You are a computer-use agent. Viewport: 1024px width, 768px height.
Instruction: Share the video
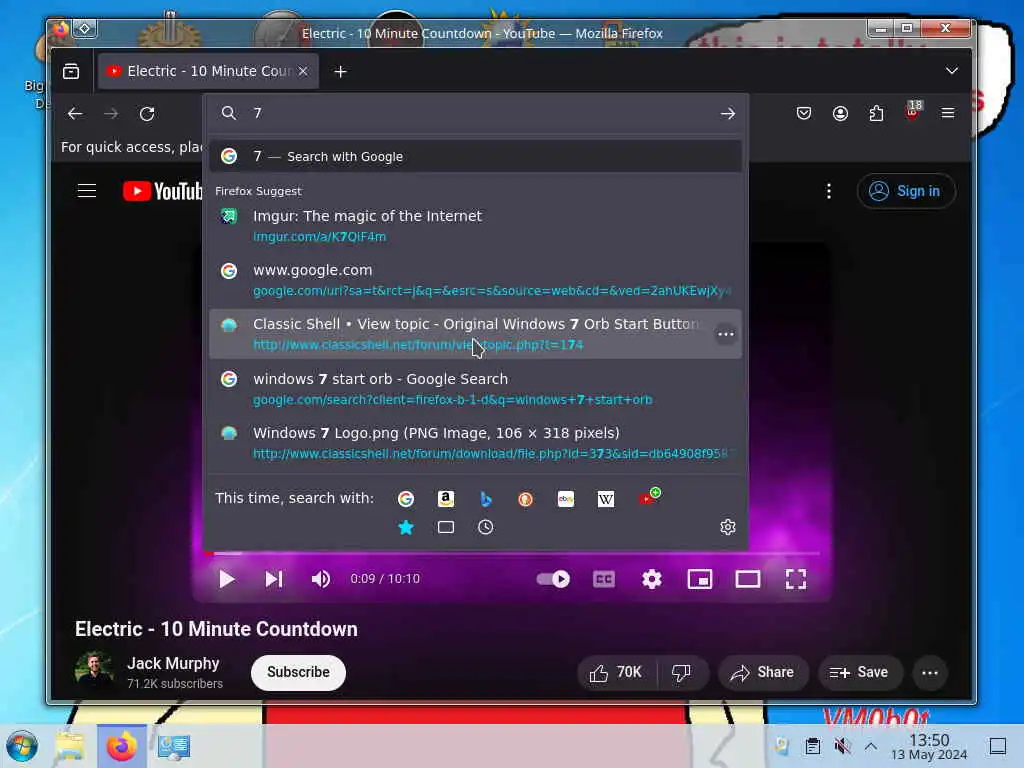(763, 673)
